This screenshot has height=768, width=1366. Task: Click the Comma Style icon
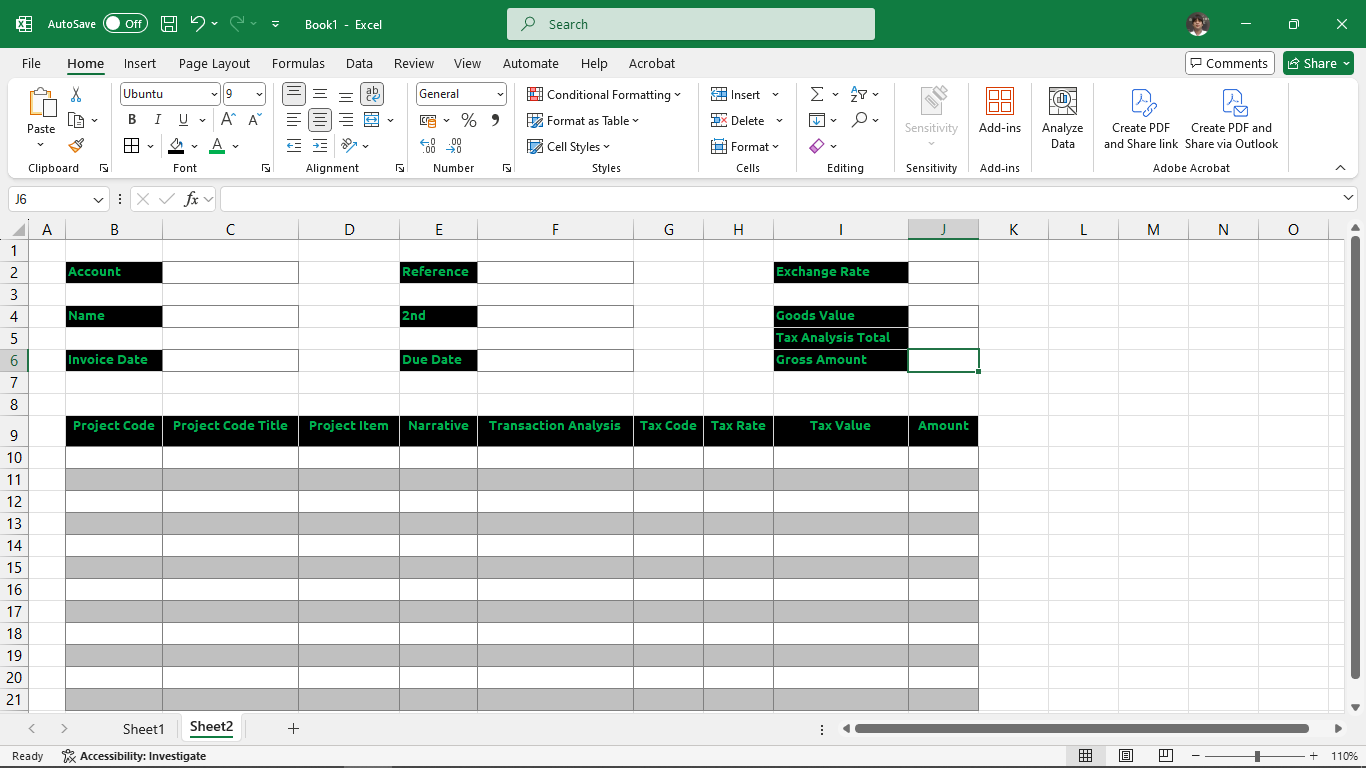495,120
